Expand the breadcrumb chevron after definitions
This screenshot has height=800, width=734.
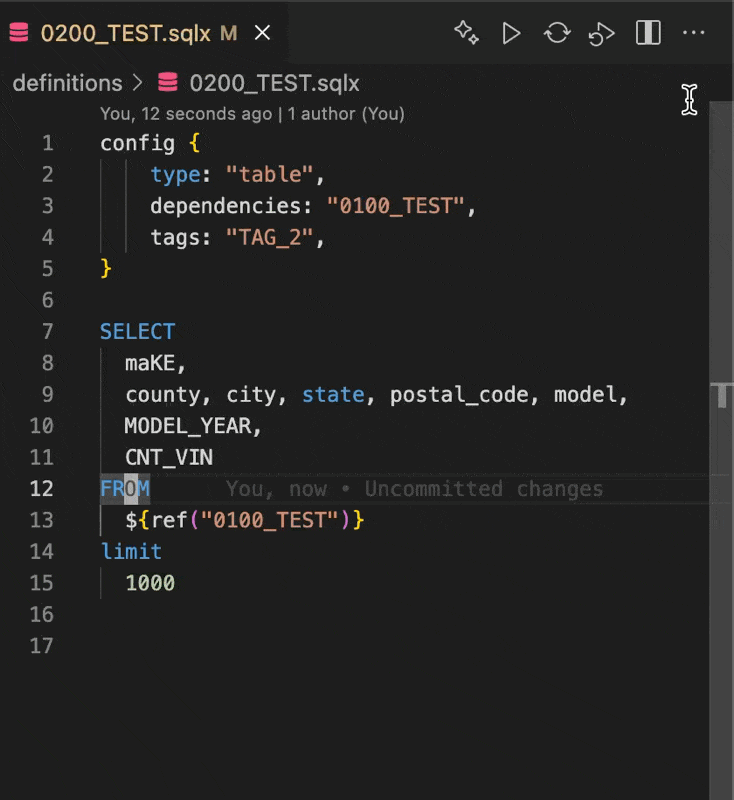coord(137,83)
